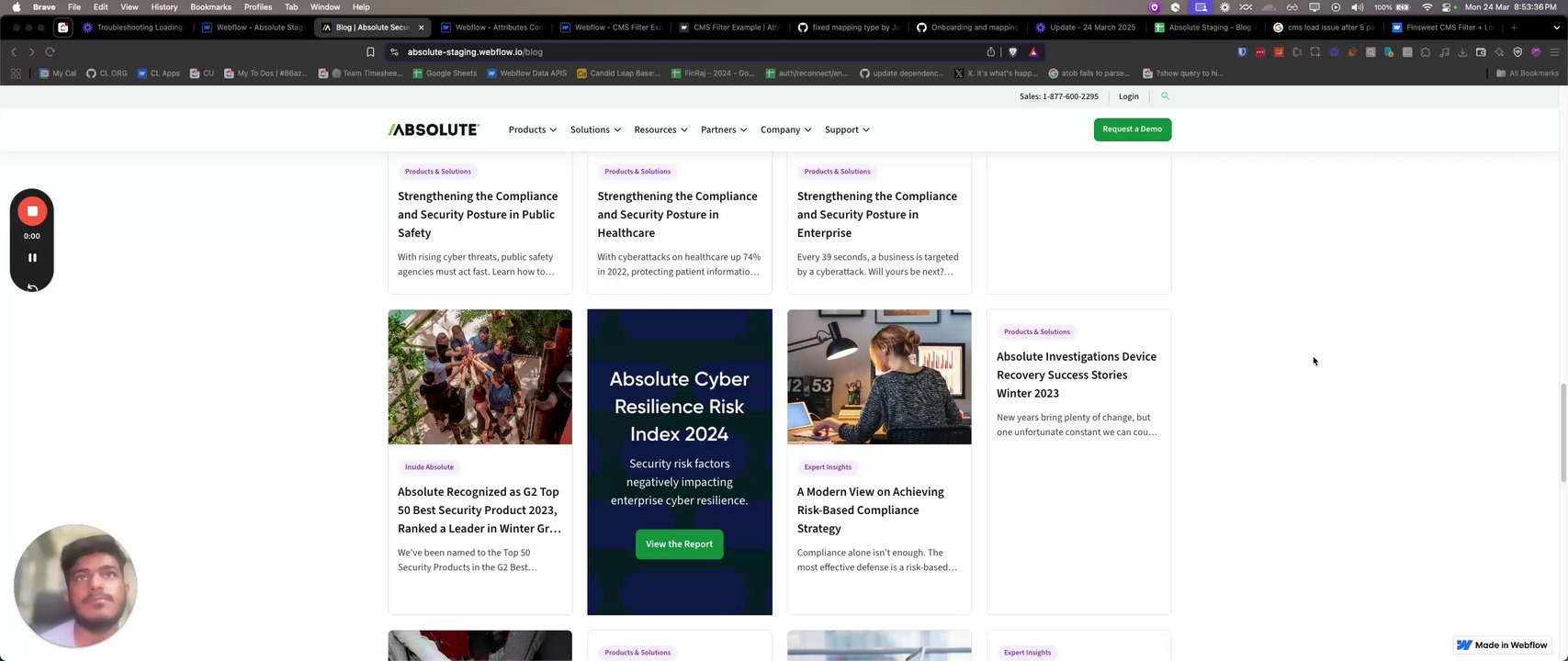The height and width of the screenshot is (661, 1568).
Task: Expand the Support dropdown menu
Action: point(847,129)
